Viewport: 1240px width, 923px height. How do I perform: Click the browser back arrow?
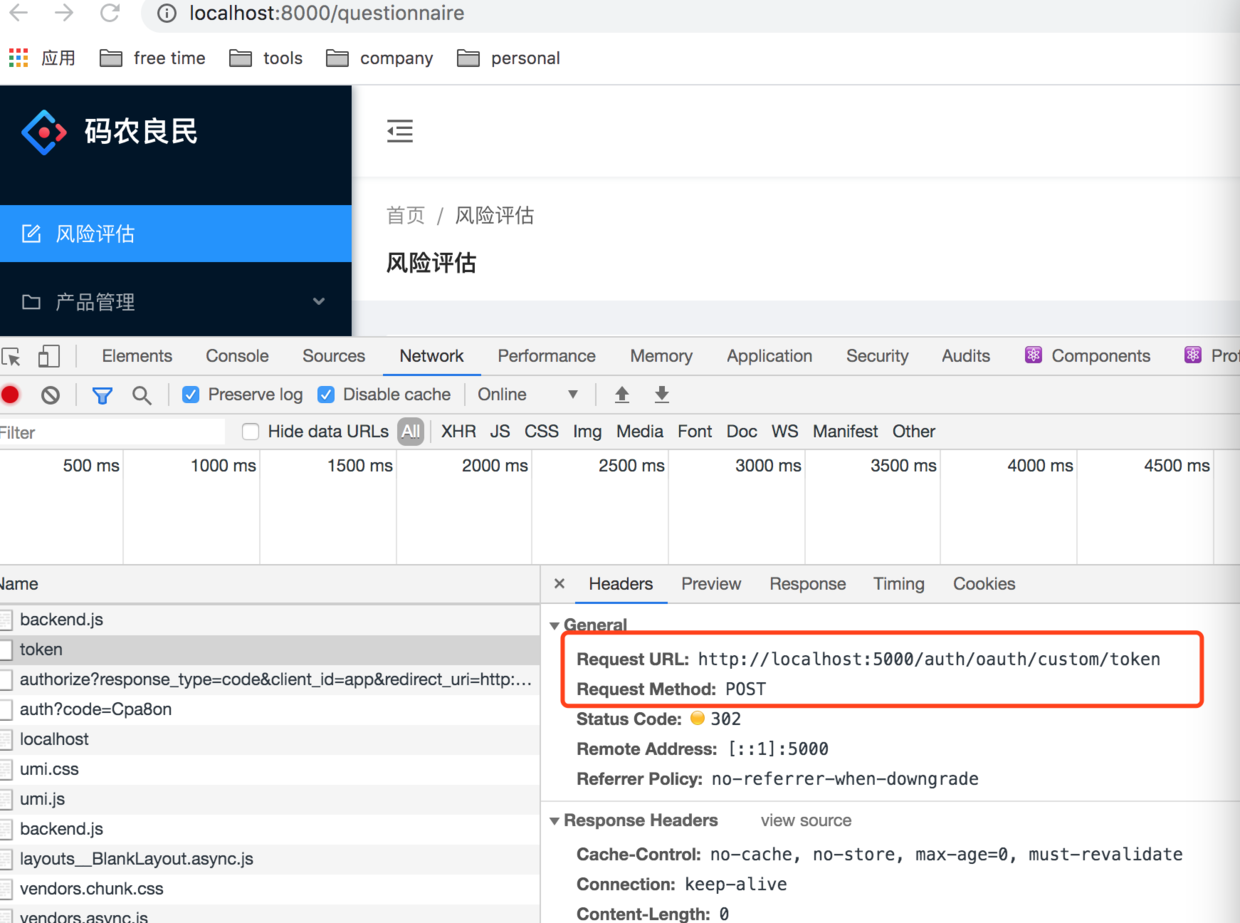click(18, 13)
